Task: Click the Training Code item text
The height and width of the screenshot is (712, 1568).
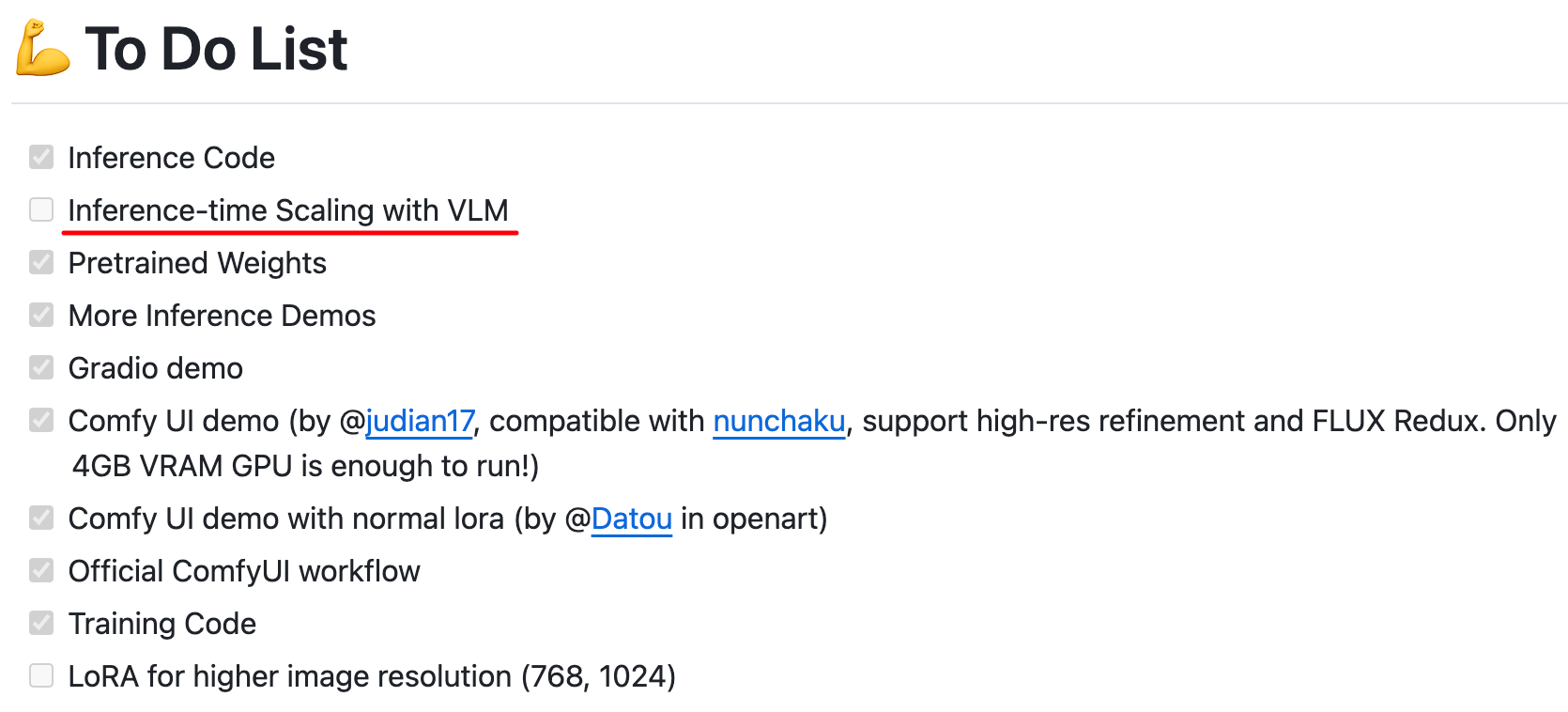Action: tap(162, 624)
